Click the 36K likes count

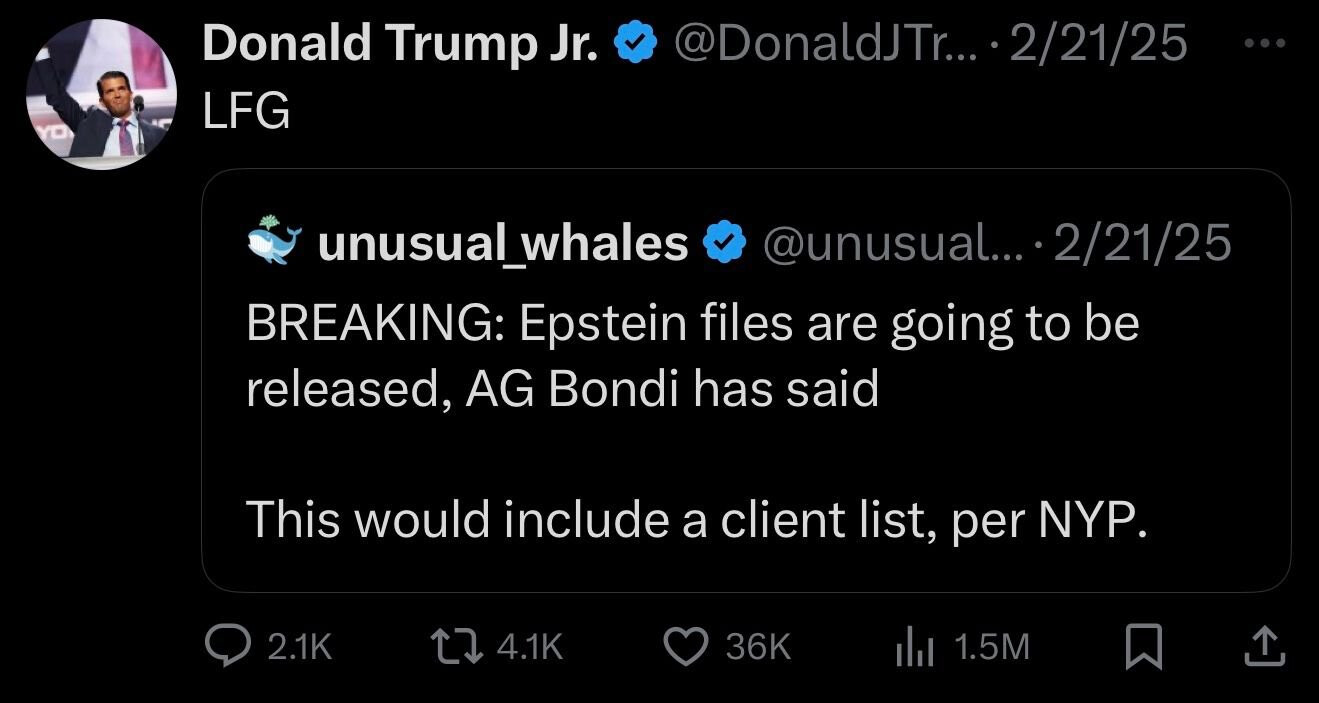click(758, 648)
